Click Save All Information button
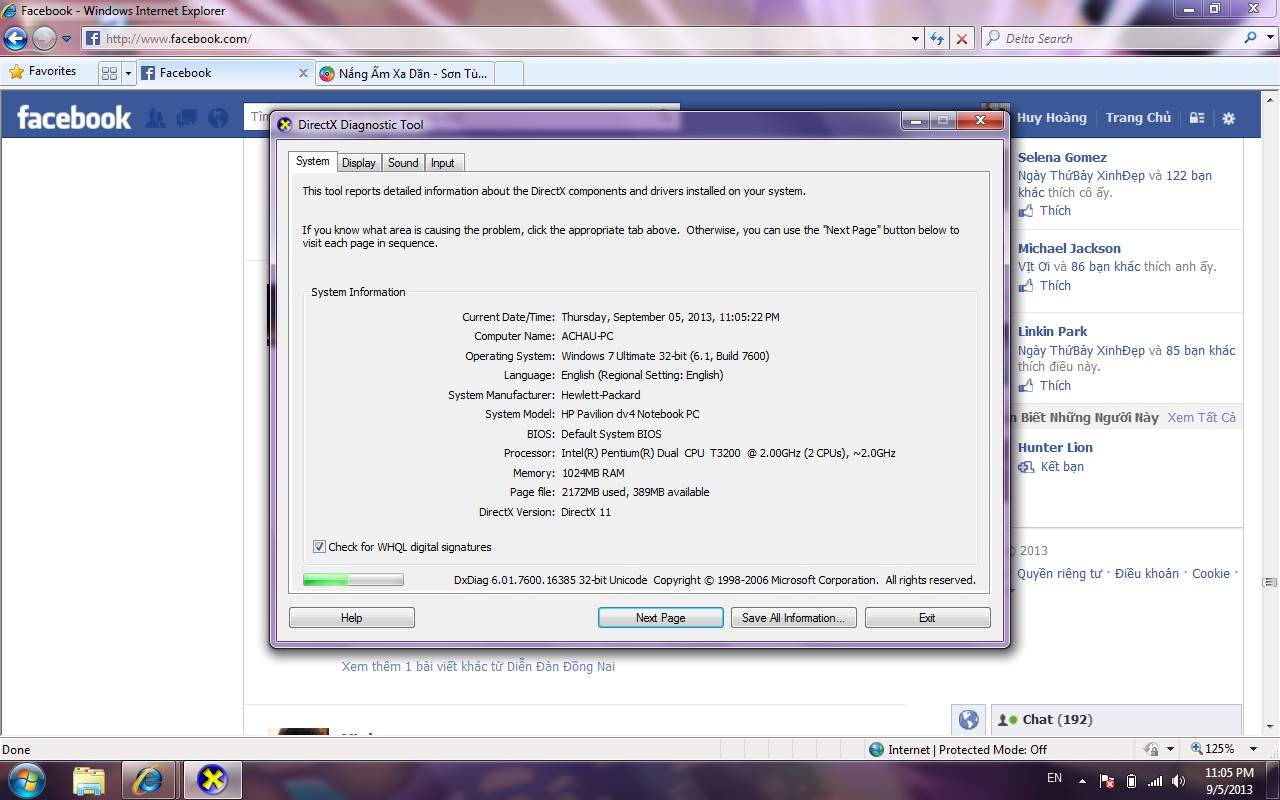 tap(793, 618)
